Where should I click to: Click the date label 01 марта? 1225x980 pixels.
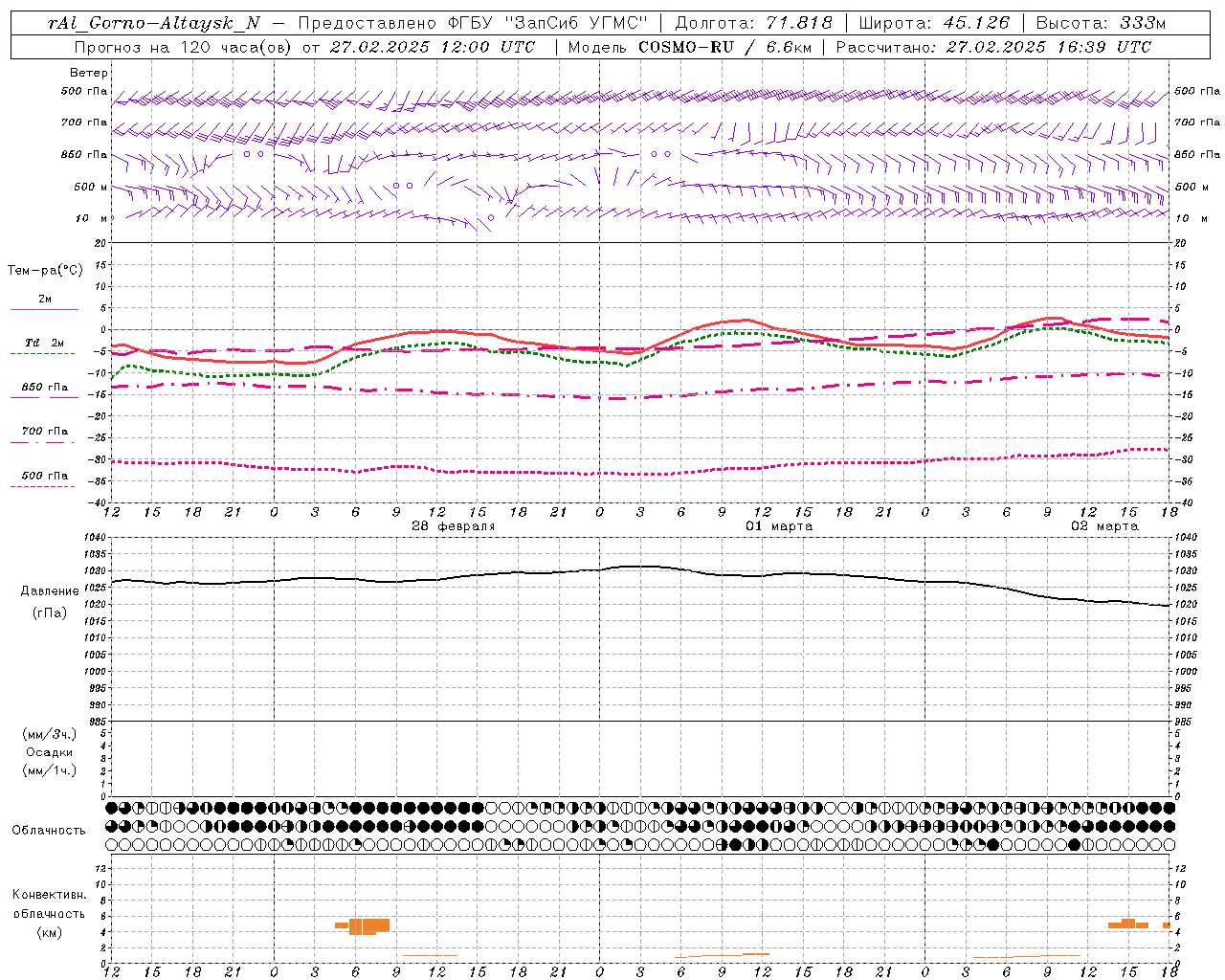pyautogui.click(x=779, y=526)
